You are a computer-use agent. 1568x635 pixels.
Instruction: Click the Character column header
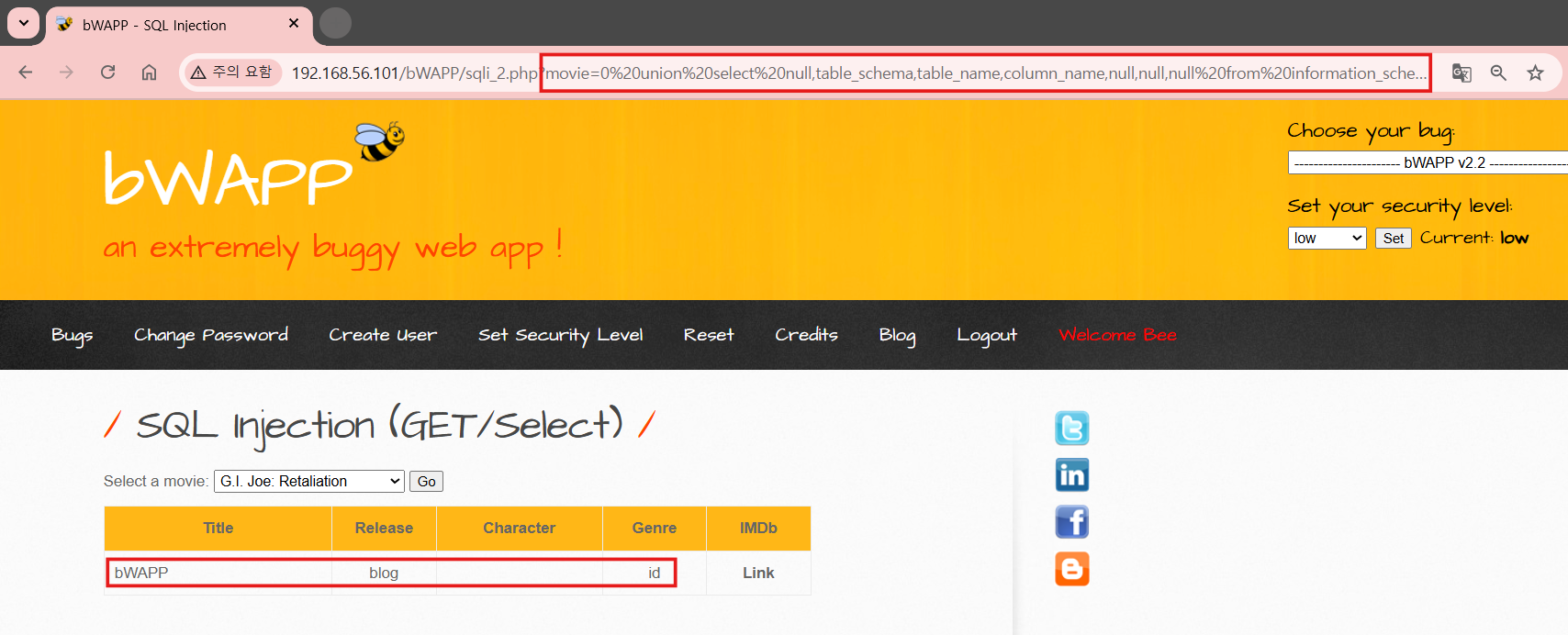[520, 529]
